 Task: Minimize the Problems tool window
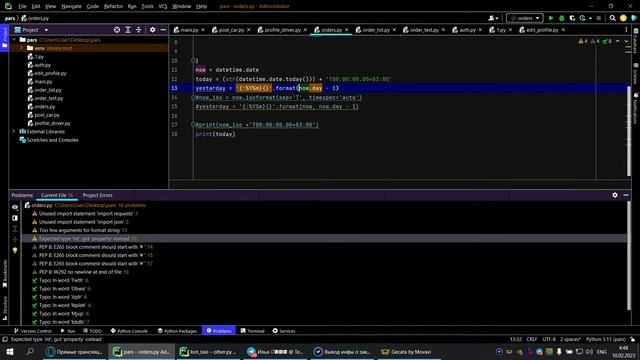[x=626, y=195]
